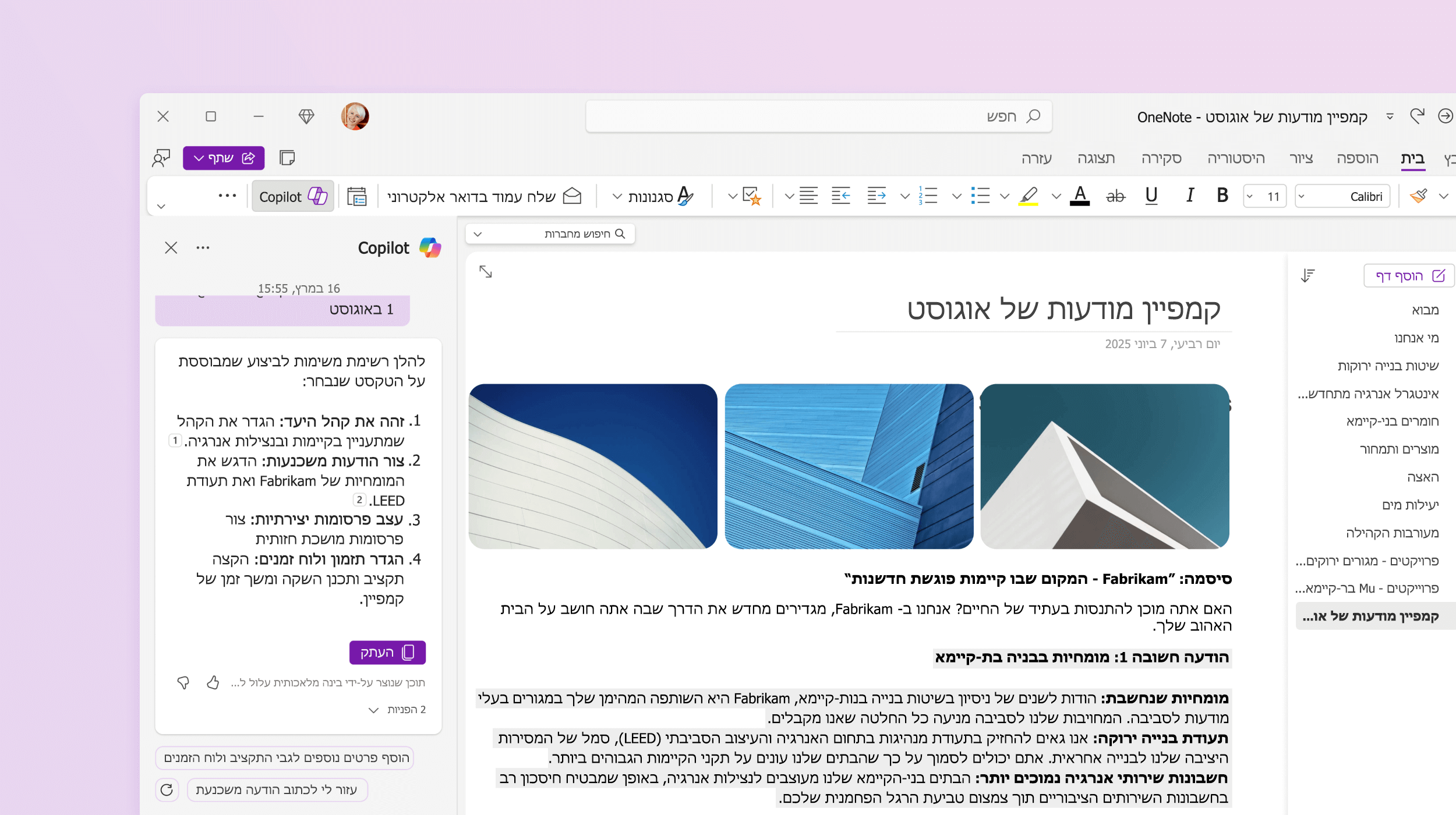
Task: Open the premium diamond icon
Action: pyautogui.click(x=306, y=116)
